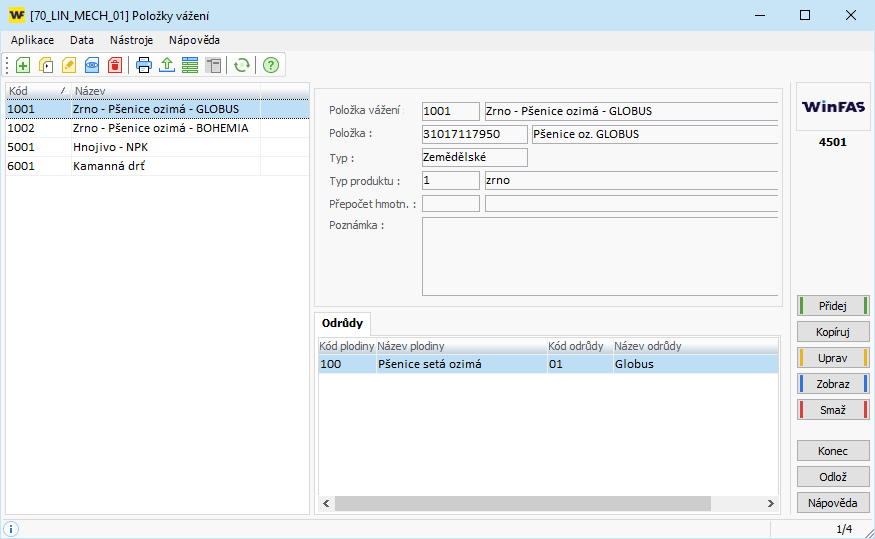Click the 1/4 record counter in status bar

(844, 529)
